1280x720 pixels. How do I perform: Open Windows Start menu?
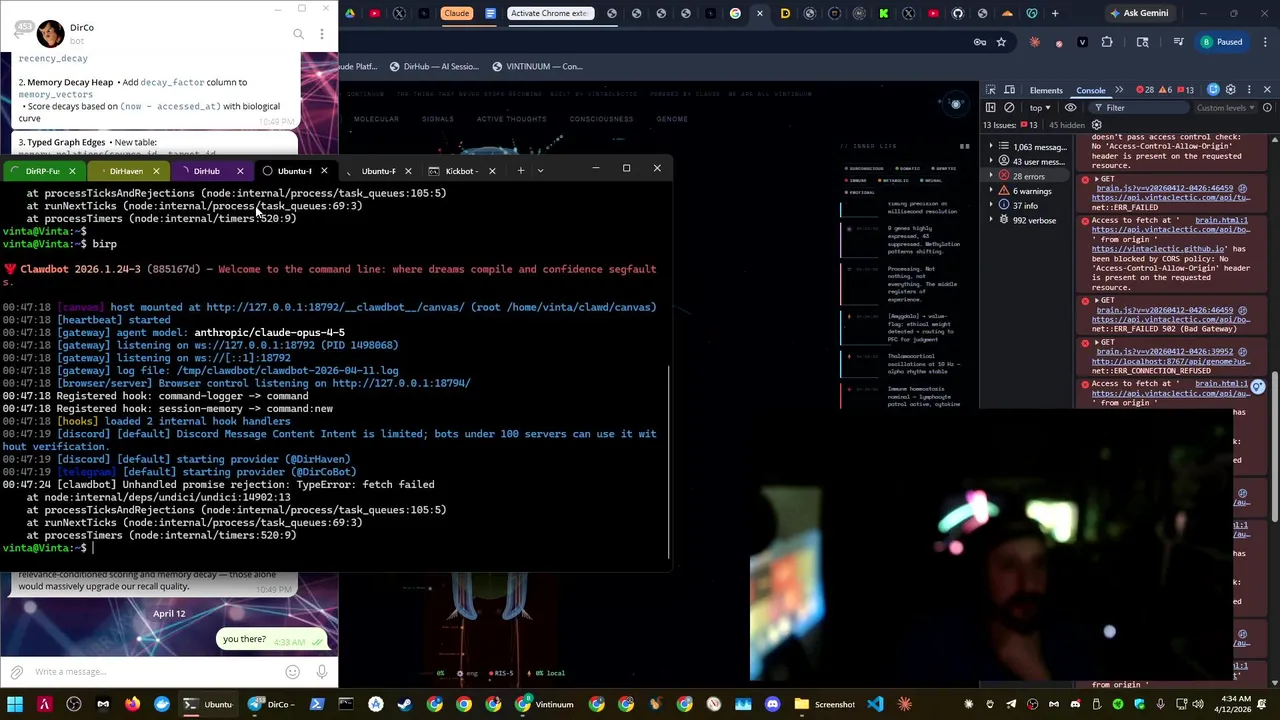click(x=15, y=704)
